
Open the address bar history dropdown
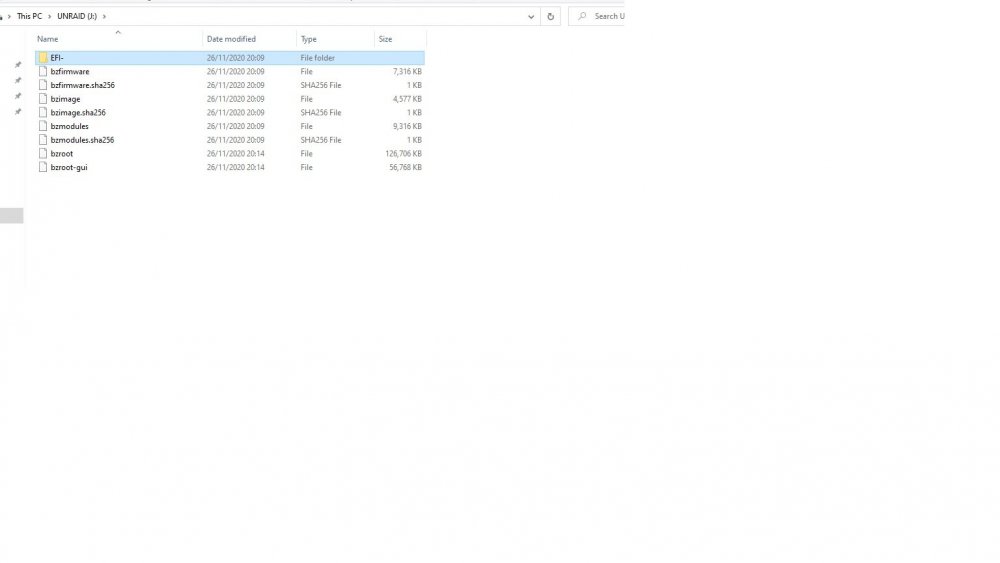[x=531, y=17]
